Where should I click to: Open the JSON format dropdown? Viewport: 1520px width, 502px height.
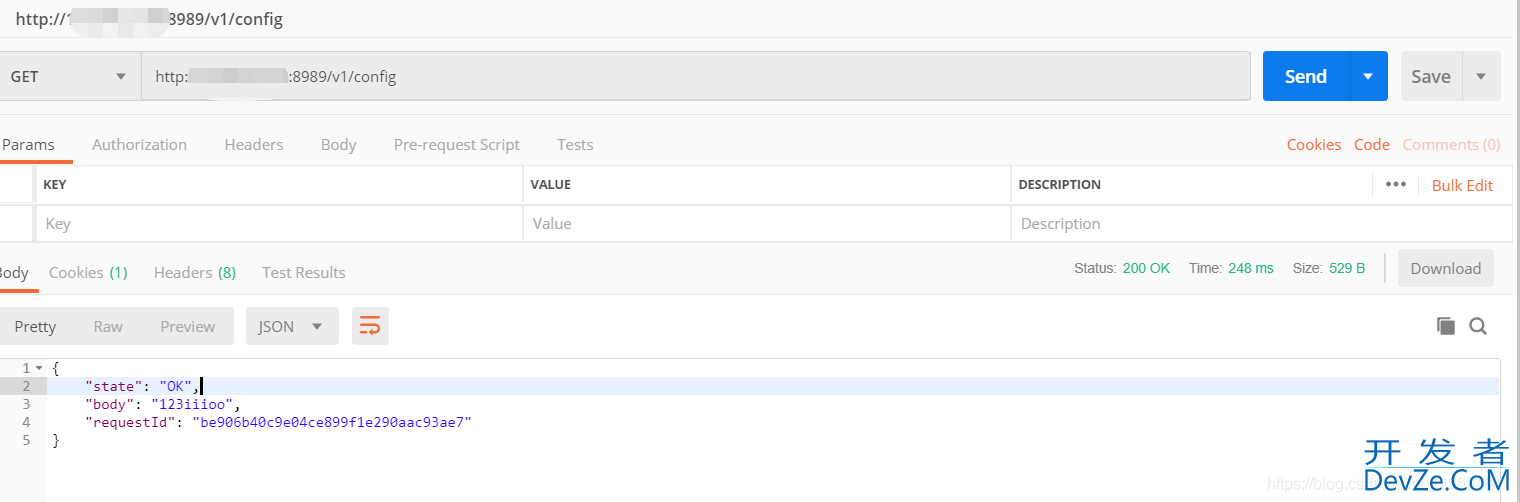292,326
